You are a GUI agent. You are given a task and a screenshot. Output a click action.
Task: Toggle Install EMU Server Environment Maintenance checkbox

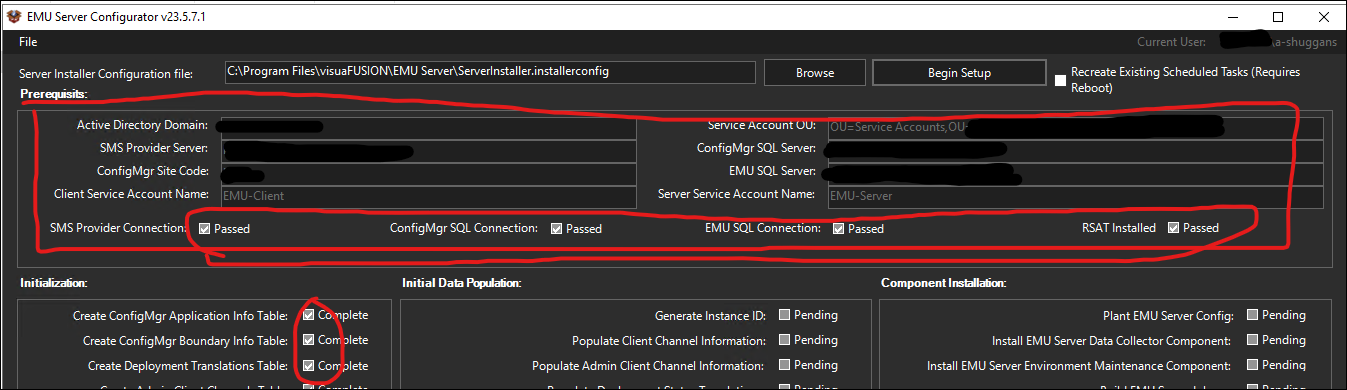point(1252,366)
